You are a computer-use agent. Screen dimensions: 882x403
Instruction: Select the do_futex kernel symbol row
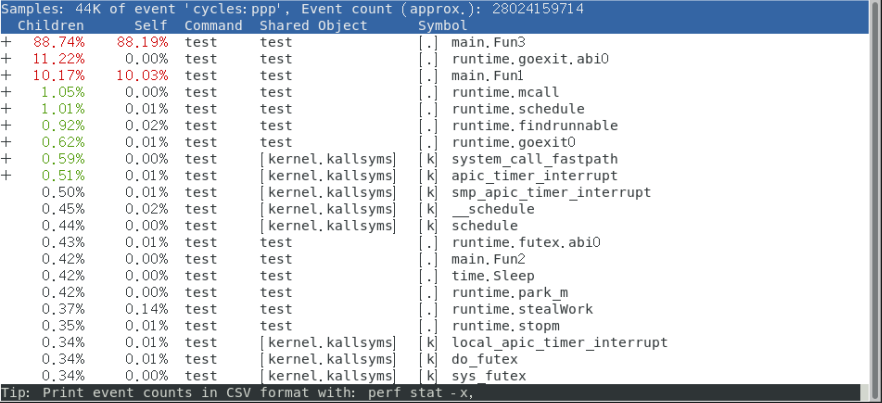tap(485, 359)
